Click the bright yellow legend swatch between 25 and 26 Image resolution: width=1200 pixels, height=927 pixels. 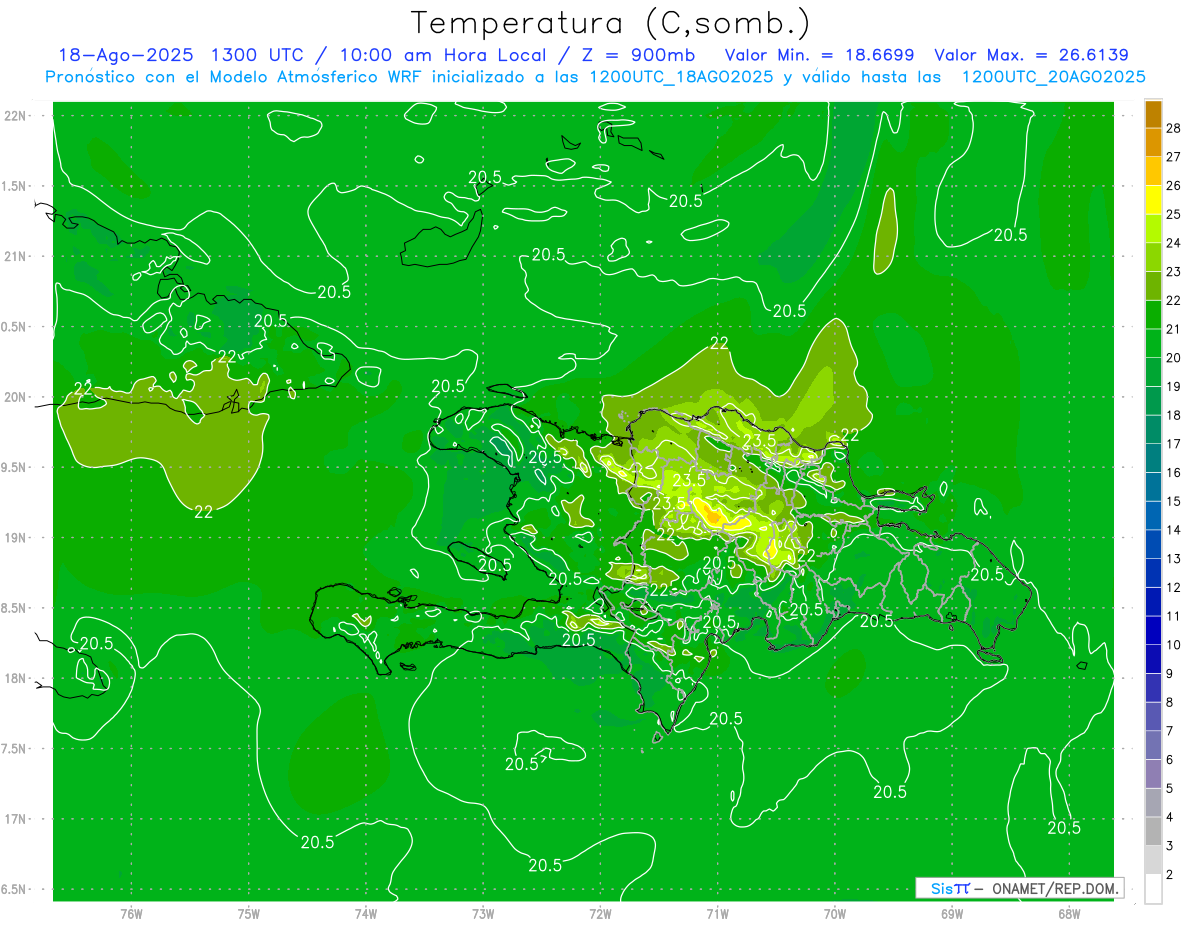[x=1153, y=200]
